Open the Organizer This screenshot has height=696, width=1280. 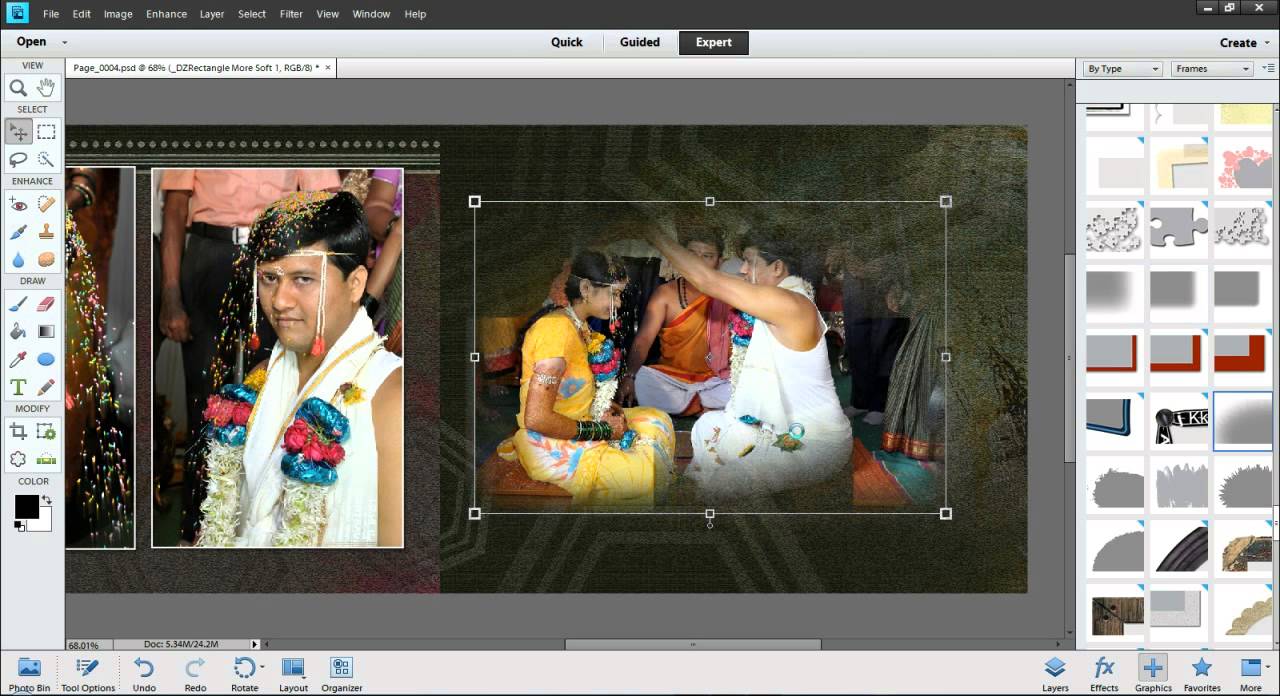point(342,673)
